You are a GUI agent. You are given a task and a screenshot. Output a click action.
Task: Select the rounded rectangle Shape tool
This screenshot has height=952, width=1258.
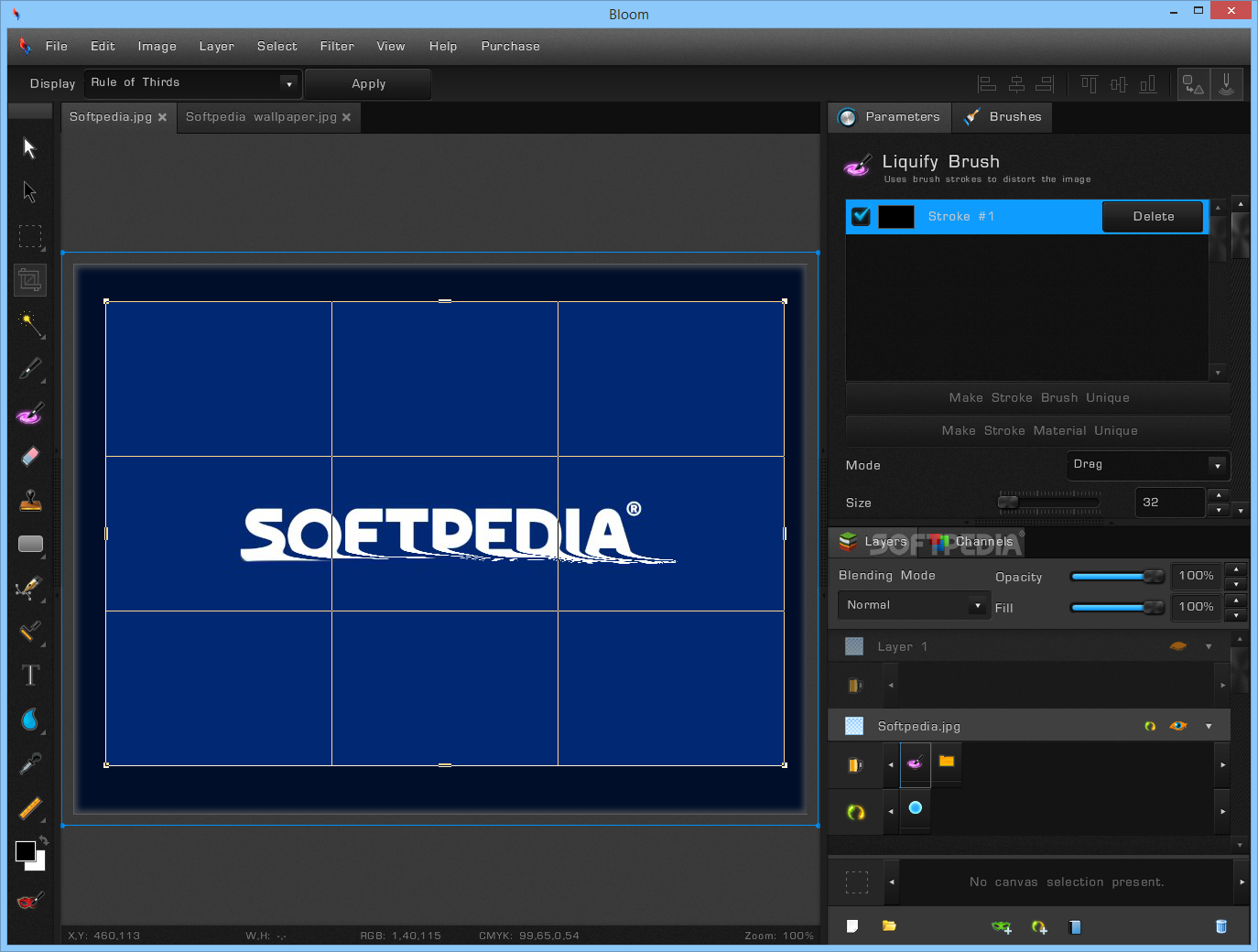click(x=30, y=545)
